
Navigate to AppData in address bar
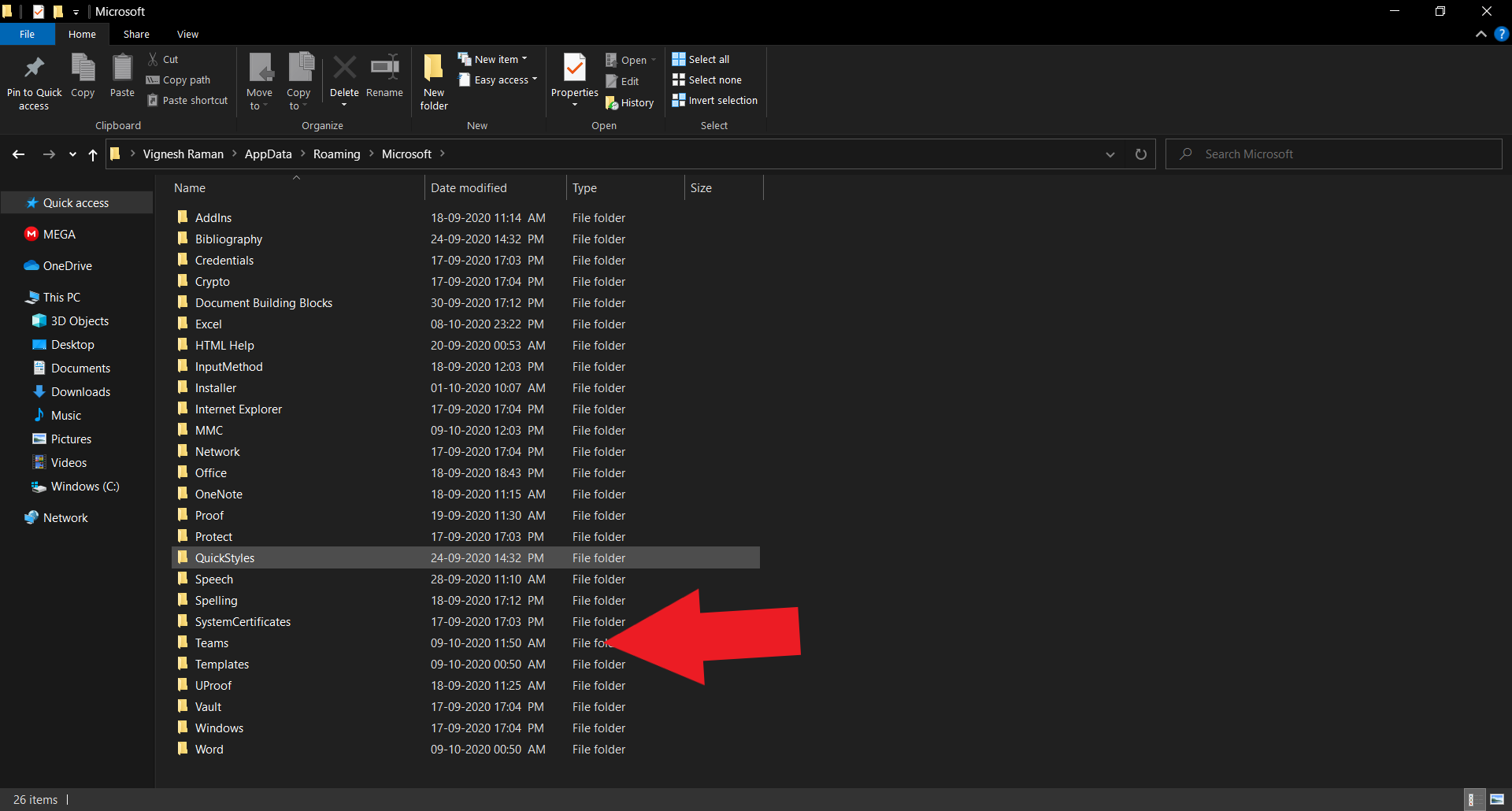(x=268, y=154)
